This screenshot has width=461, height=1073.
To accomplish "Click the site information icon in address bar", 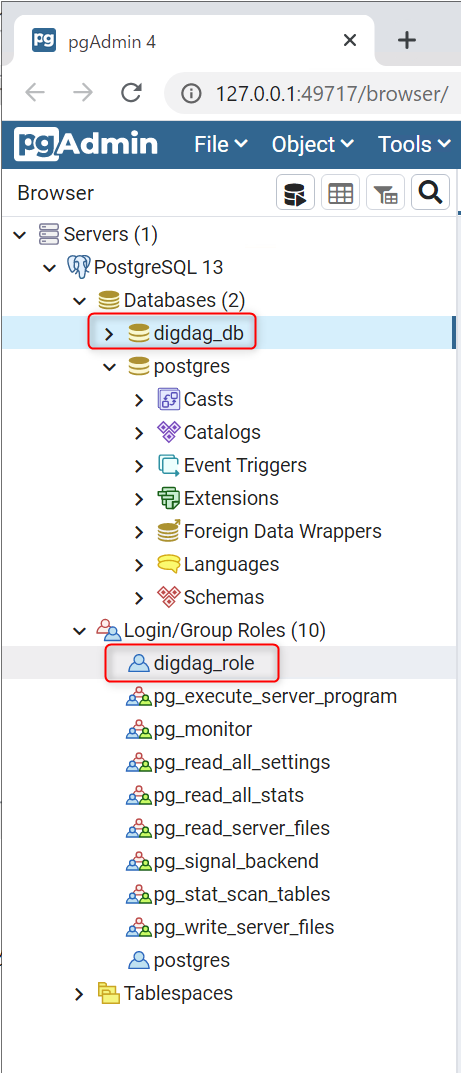I will coord(191,94).
